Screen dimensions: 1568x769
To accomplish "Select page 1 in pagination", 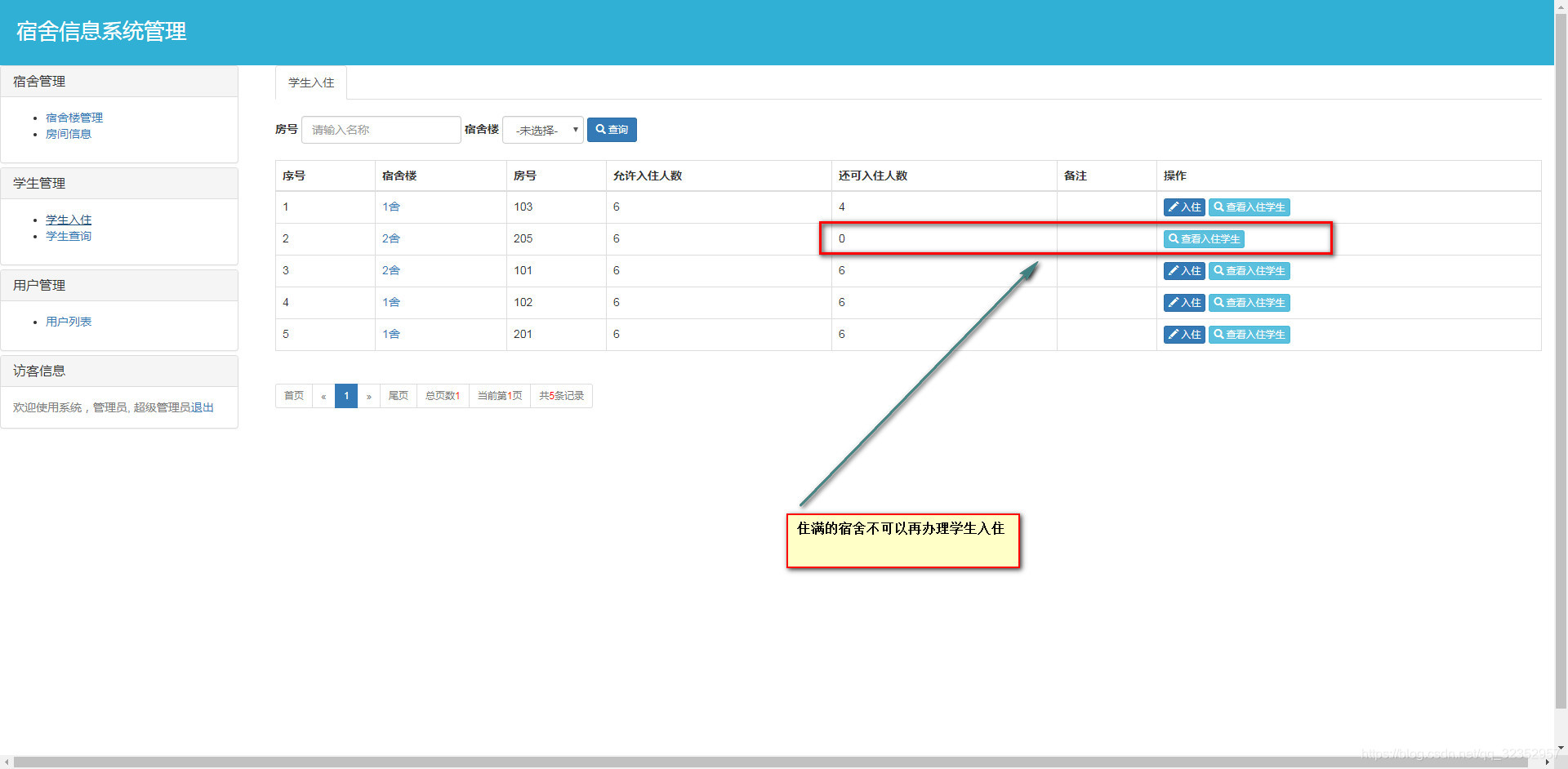I will point(346,396).
